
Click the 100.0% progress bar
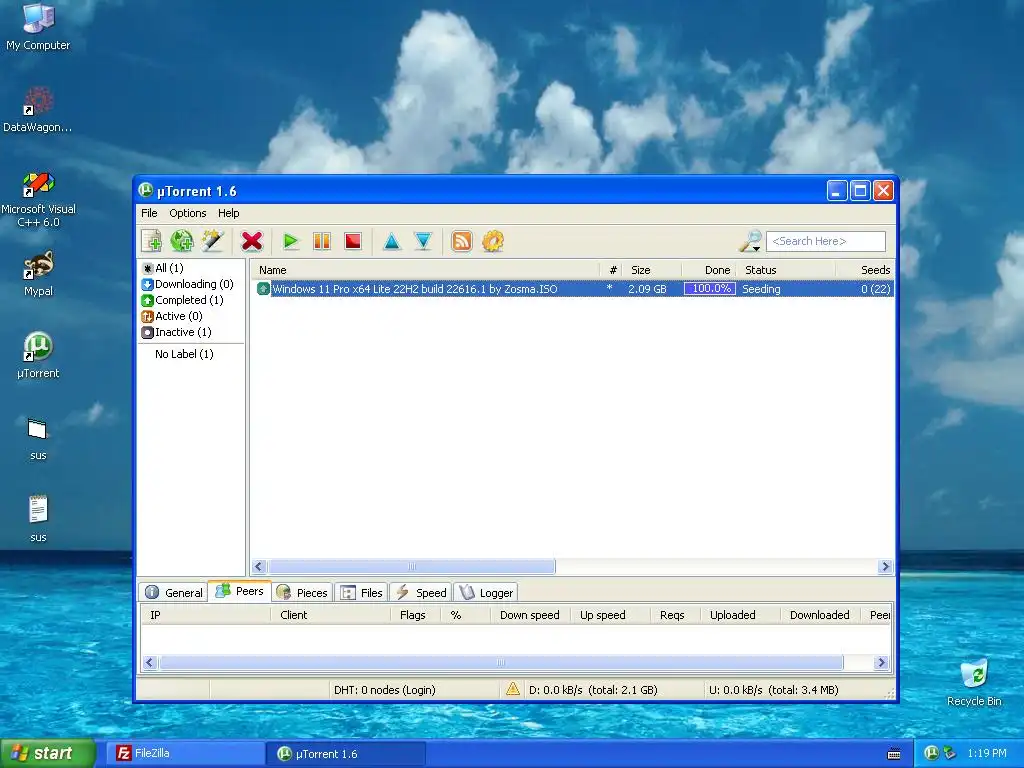point(710,289)
